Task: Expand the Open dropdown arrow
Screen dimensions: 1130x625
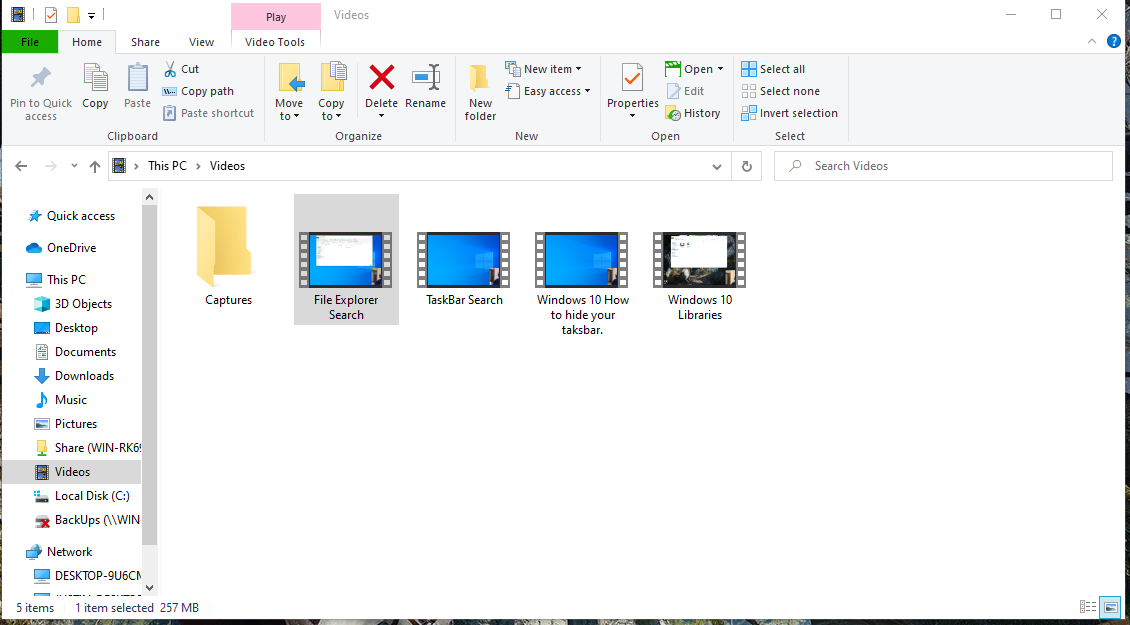Action: (x=719, y=69)
